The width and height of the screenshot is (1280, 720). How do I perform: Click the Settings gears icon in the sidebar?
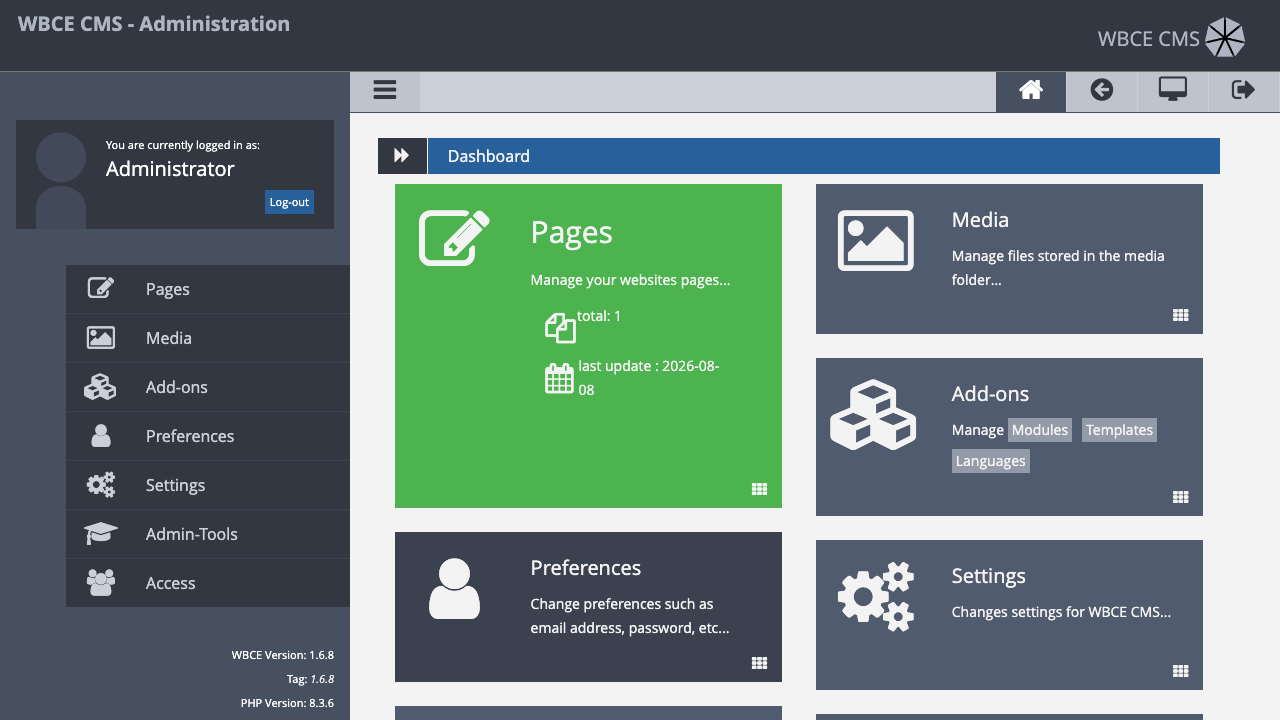[101, 485]
